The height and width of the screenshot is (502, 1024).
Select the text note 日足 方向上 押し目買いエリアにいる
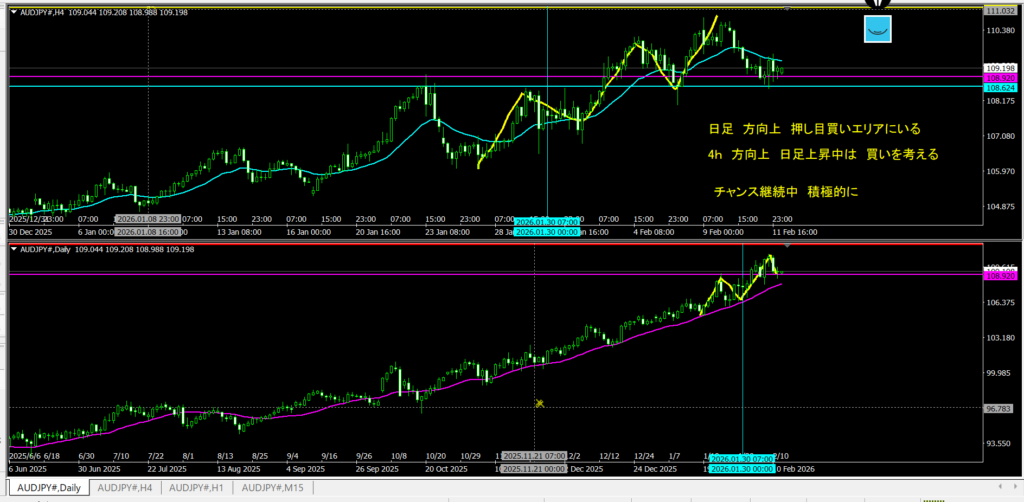813,130
